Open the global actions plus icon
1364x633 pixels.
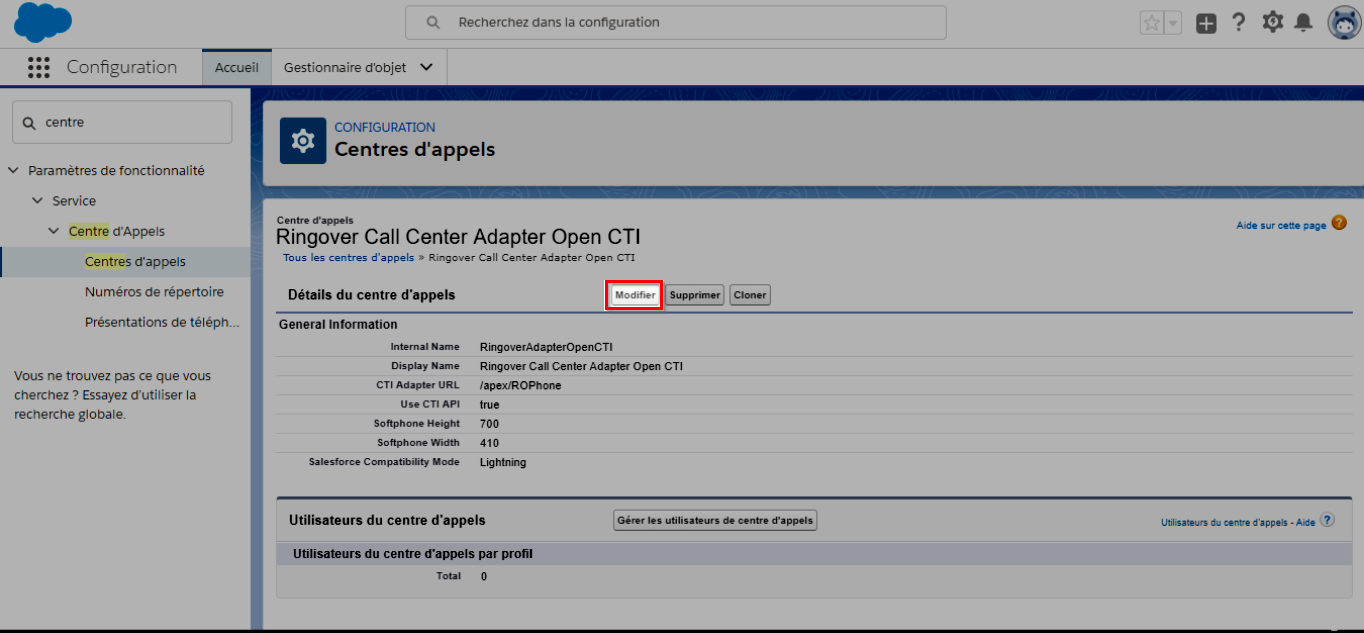coord(1206,23)
